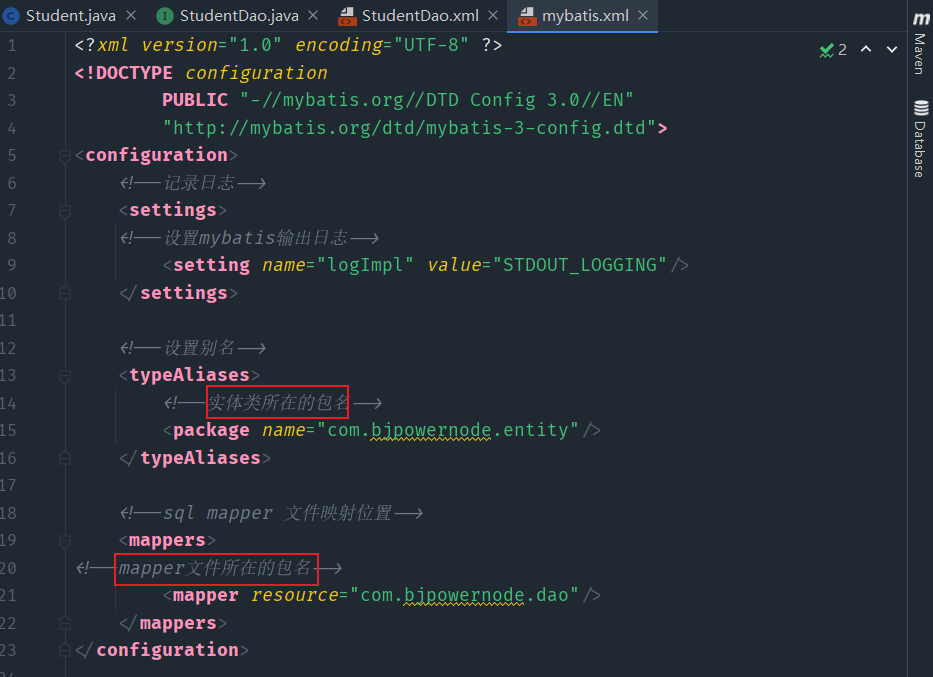Collapse fold marker at closing mappers line 22
Image resolution: width=933 pixels, height=677 pixels.
65,623
